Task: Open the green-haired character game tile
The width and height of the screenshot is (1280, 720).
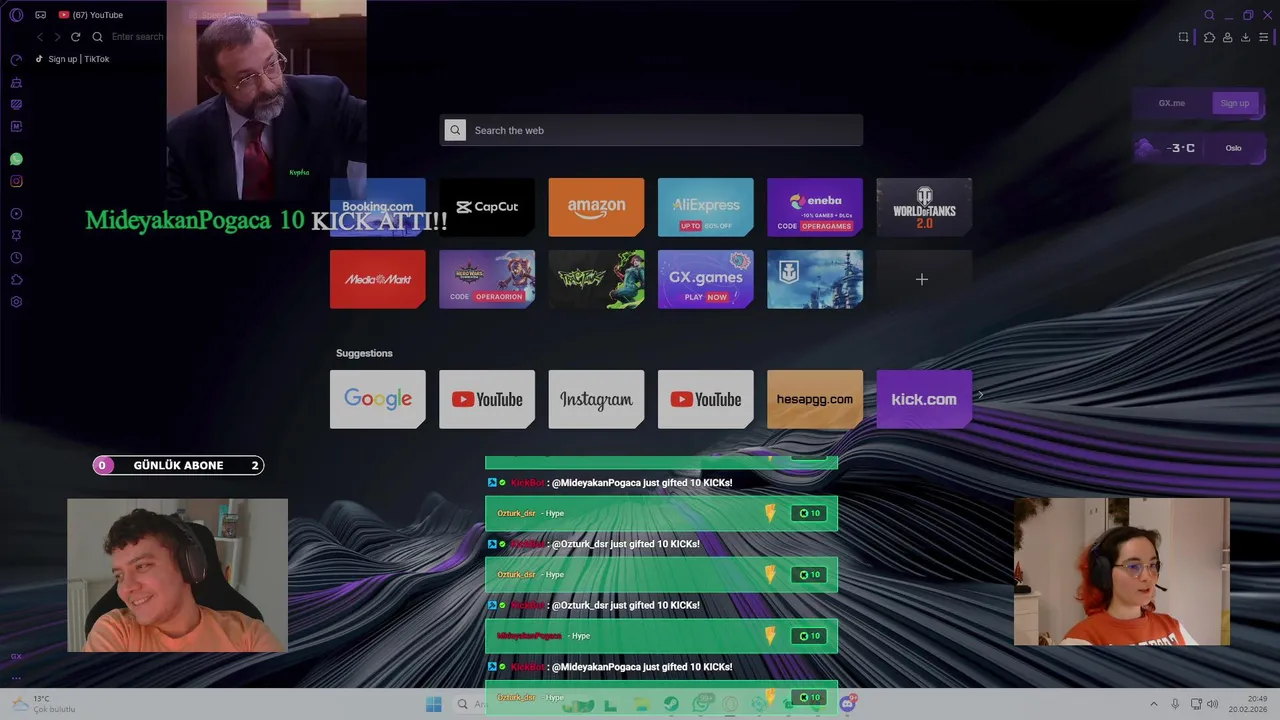Action: pos(596,279)
